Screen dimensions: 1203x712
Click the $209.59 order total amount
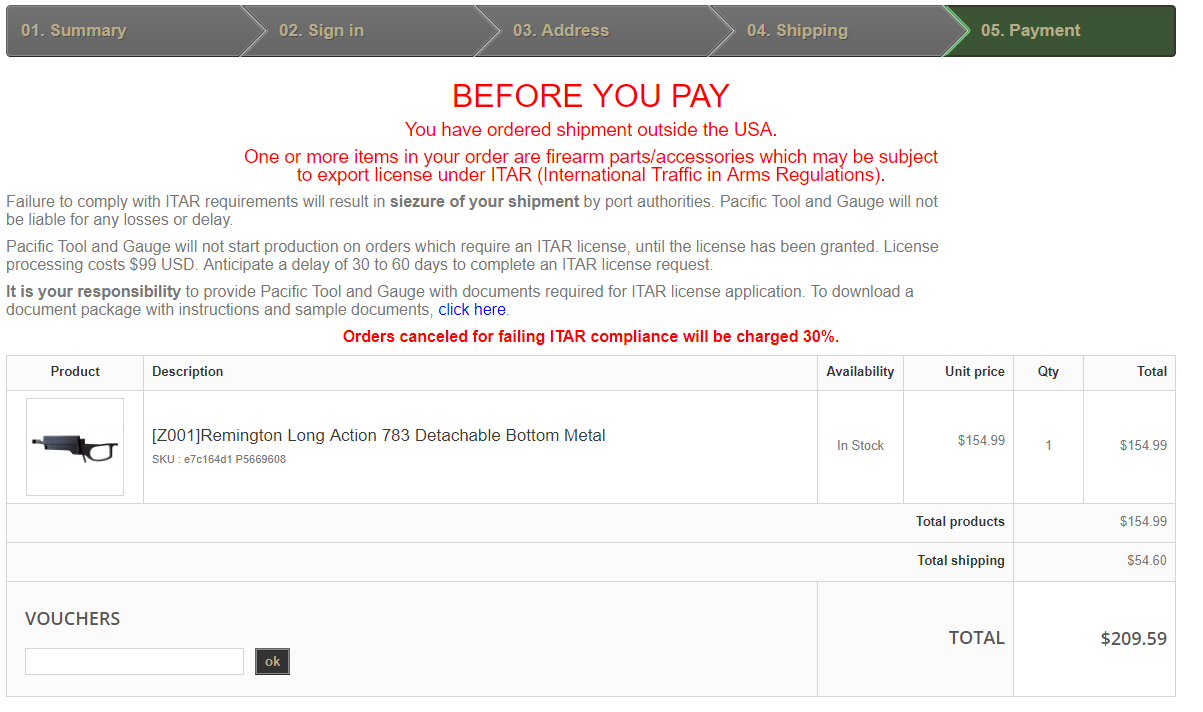[1133, 638]
